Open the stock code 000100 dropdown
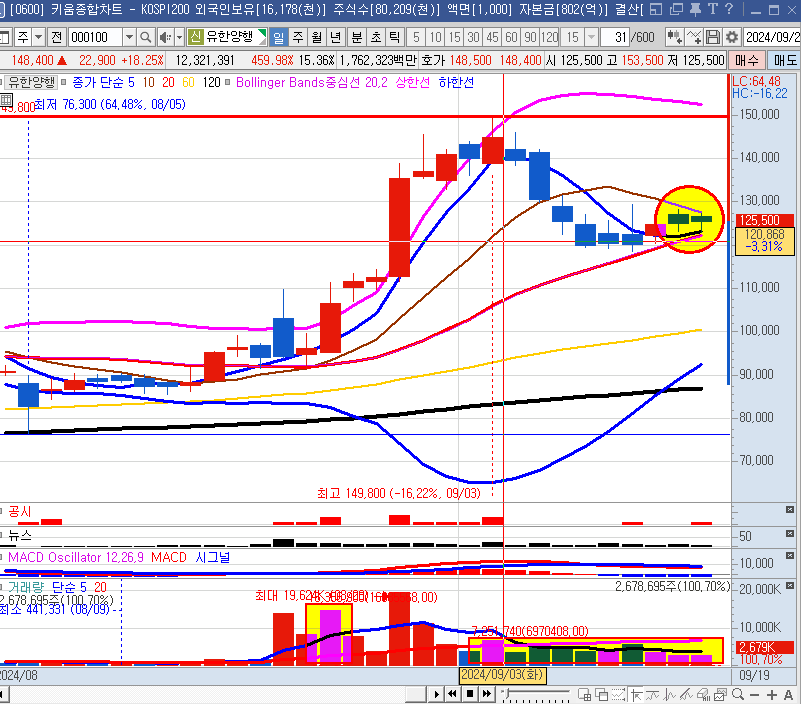The width and height of the screenshot is (801, 704). 129,37
